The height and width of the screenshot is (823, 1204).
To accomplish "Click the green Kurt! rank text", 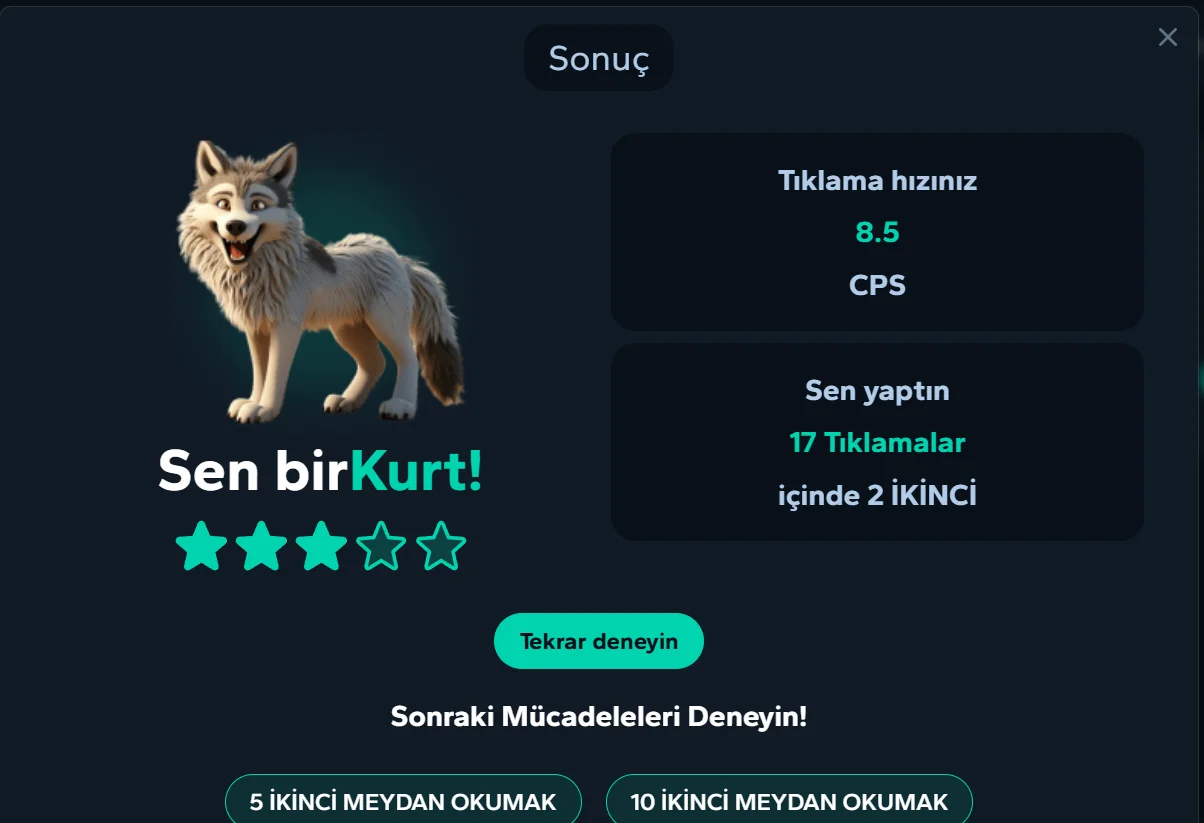I will (x=416, y=470).
